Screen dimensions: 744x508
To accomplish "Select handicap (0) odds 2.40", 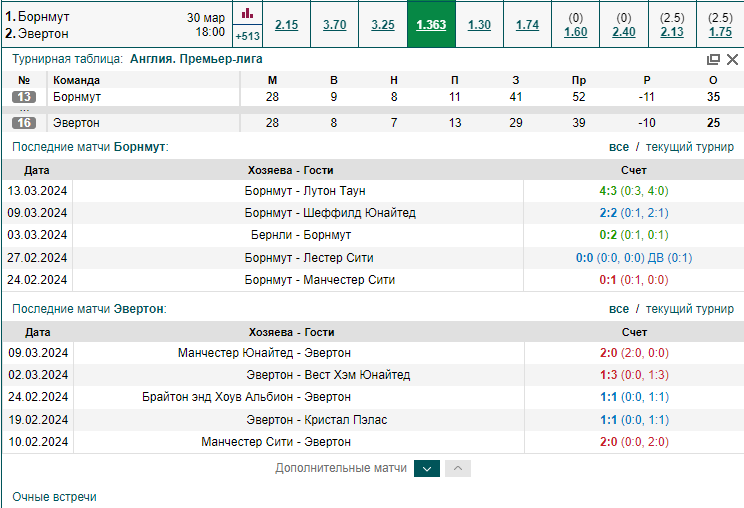I will pos(624,32).
